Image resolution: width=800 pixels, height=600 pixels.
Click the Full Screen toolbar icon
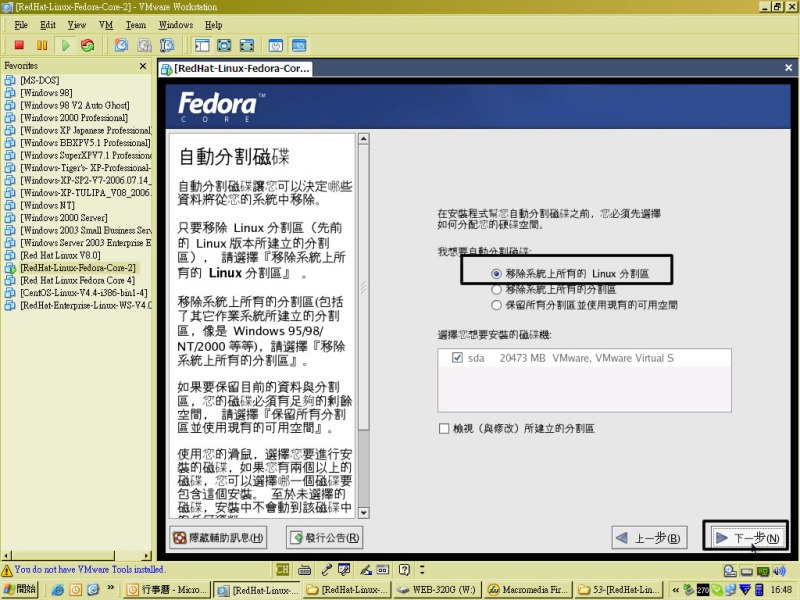pyautogui.click(x=224, y=45)
